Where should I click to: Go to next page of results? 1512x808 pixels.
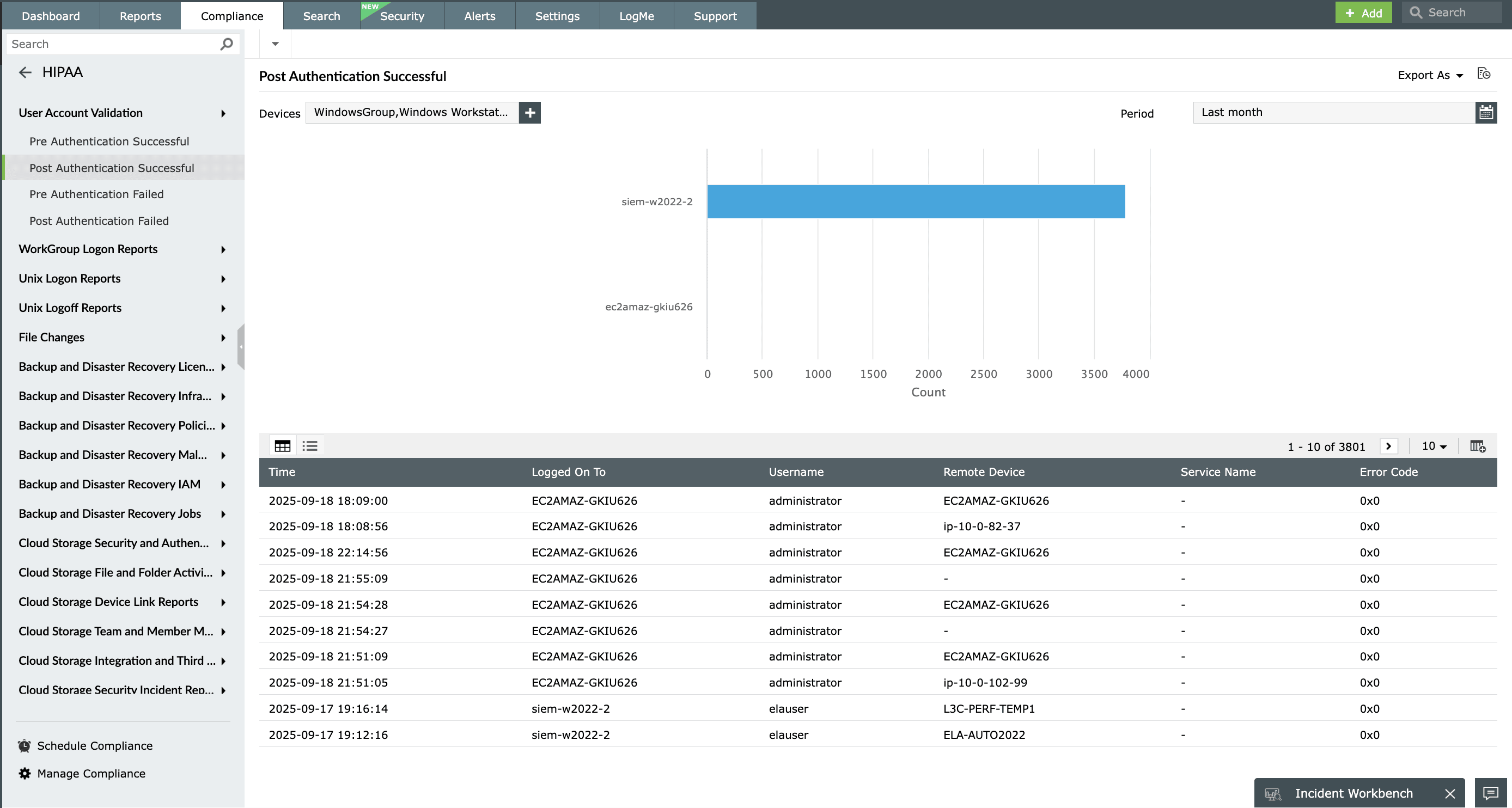tap(1388, 446)
